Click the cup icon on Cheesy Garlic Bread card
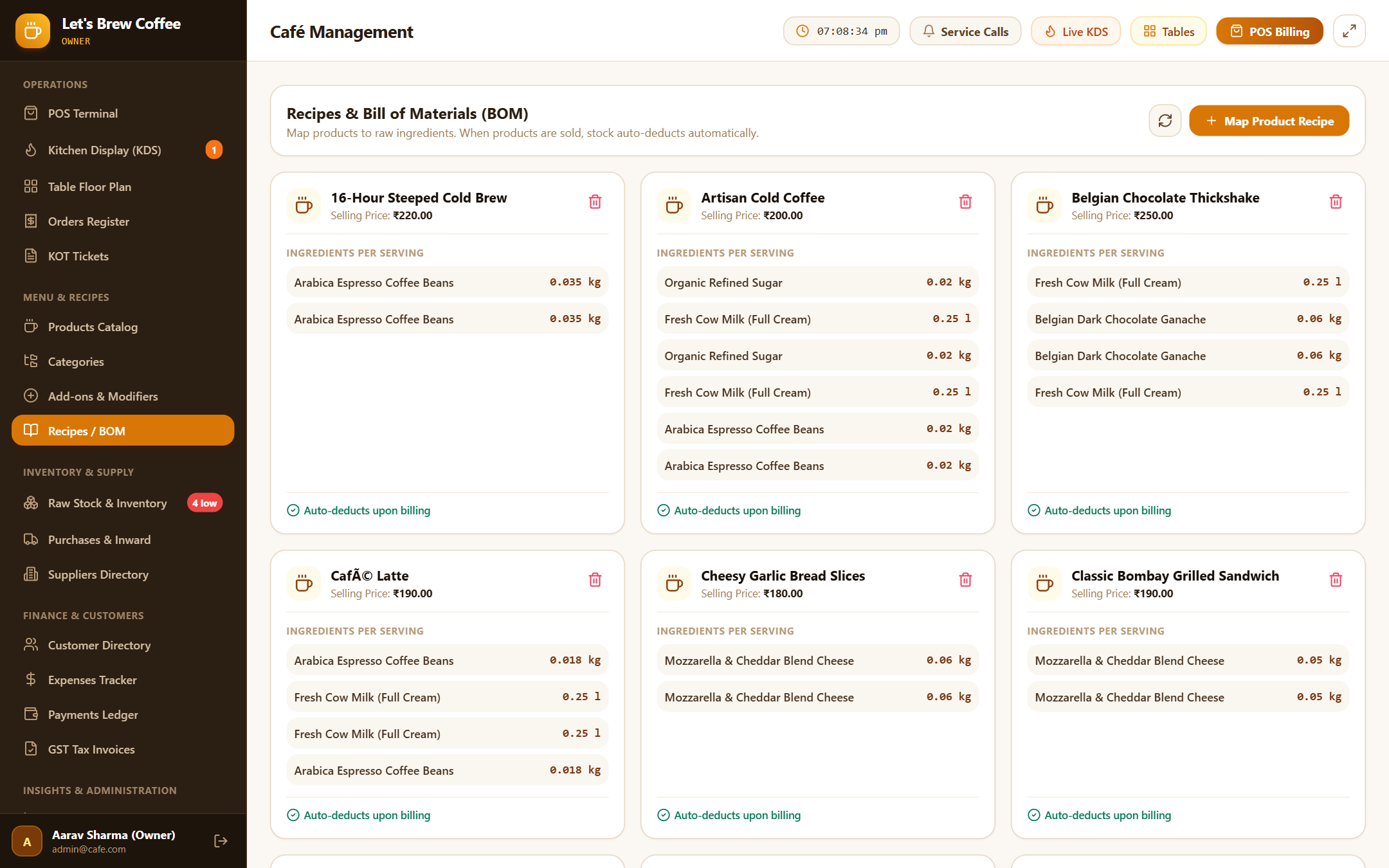 [674, 584]
